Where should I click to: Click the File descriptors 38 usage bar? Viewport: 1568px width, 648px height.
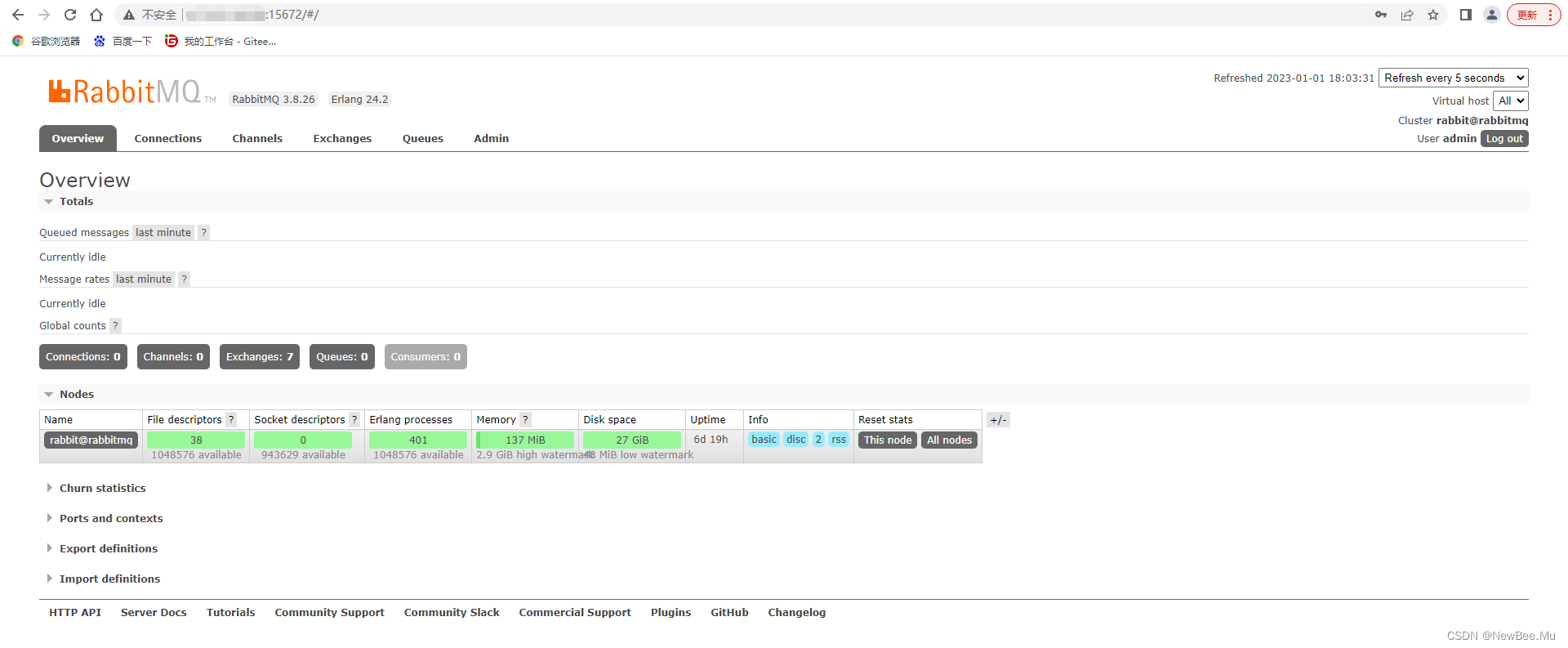[196, 440]
